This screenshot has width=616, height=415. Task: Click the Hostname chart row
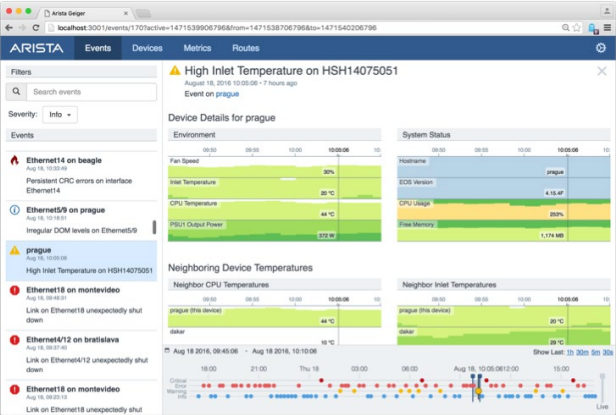coord(504,167)
